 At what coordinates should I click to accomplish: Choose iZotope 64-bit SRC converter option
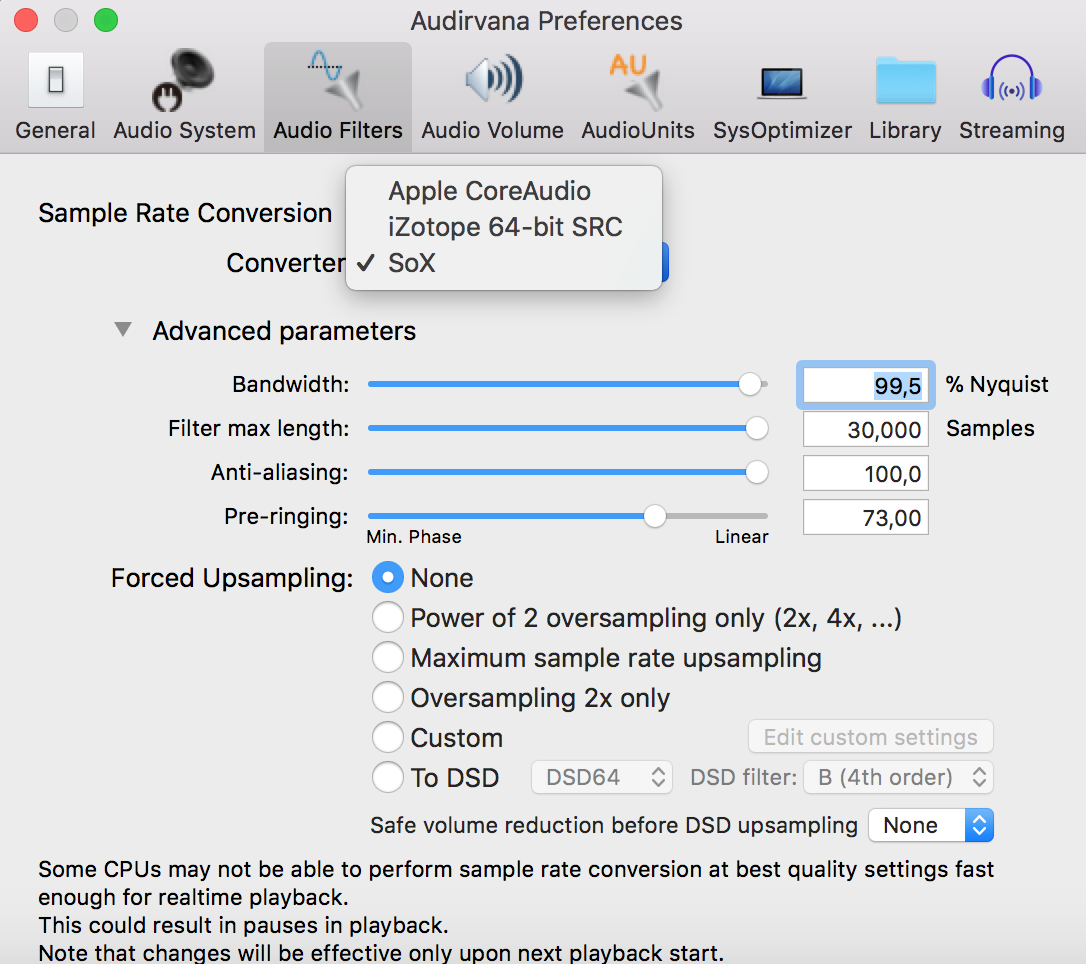pos(504,227)
